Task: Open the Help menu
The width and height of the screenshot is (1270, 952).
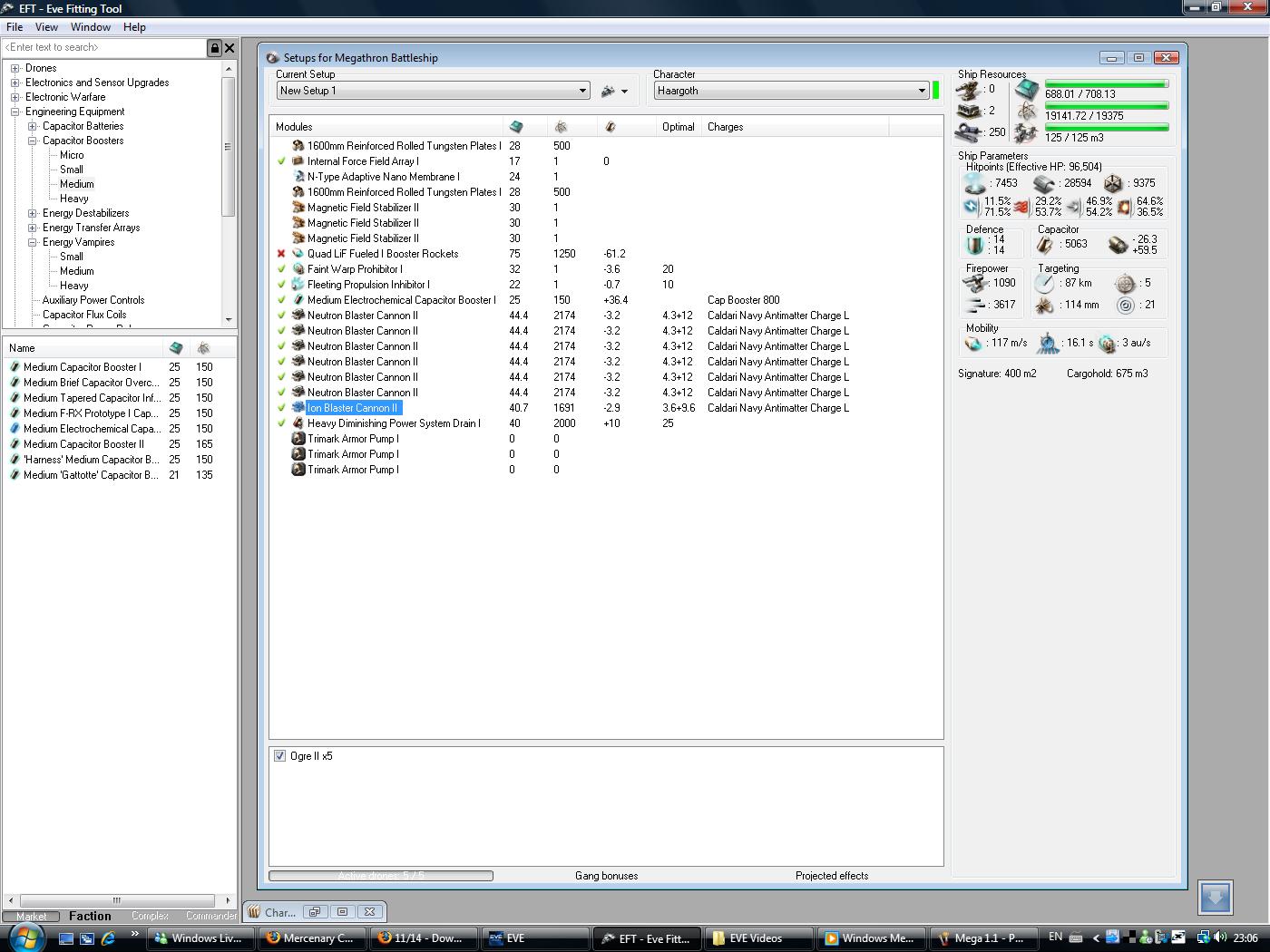Action: point(134,27)
